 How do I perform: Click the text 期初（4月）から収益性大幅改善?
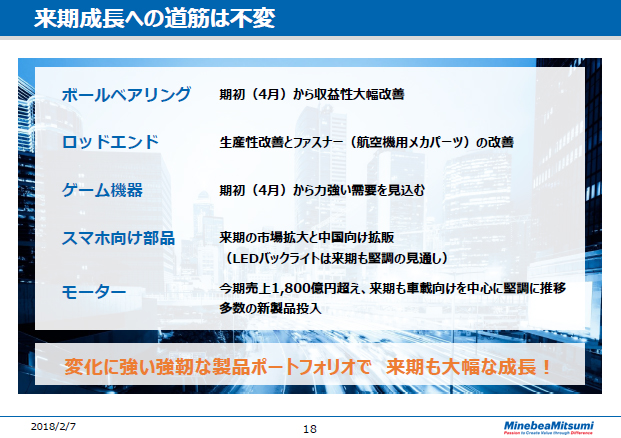point(312,94)
